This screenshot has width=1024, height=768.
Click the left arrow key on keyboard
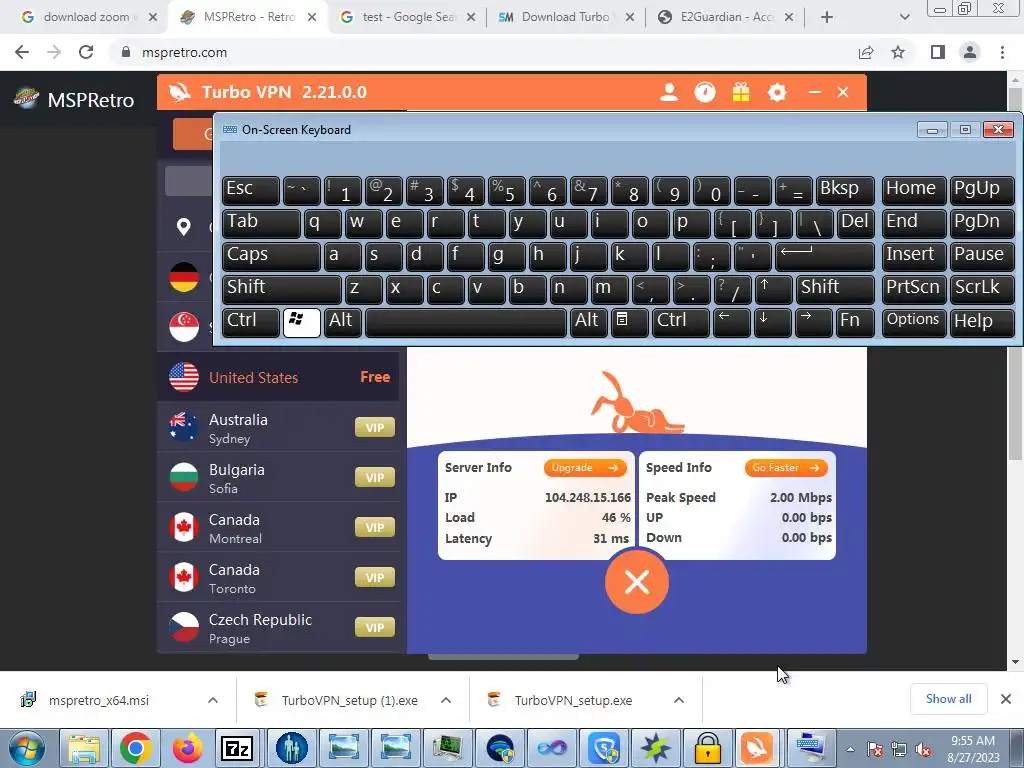point(731,322)
